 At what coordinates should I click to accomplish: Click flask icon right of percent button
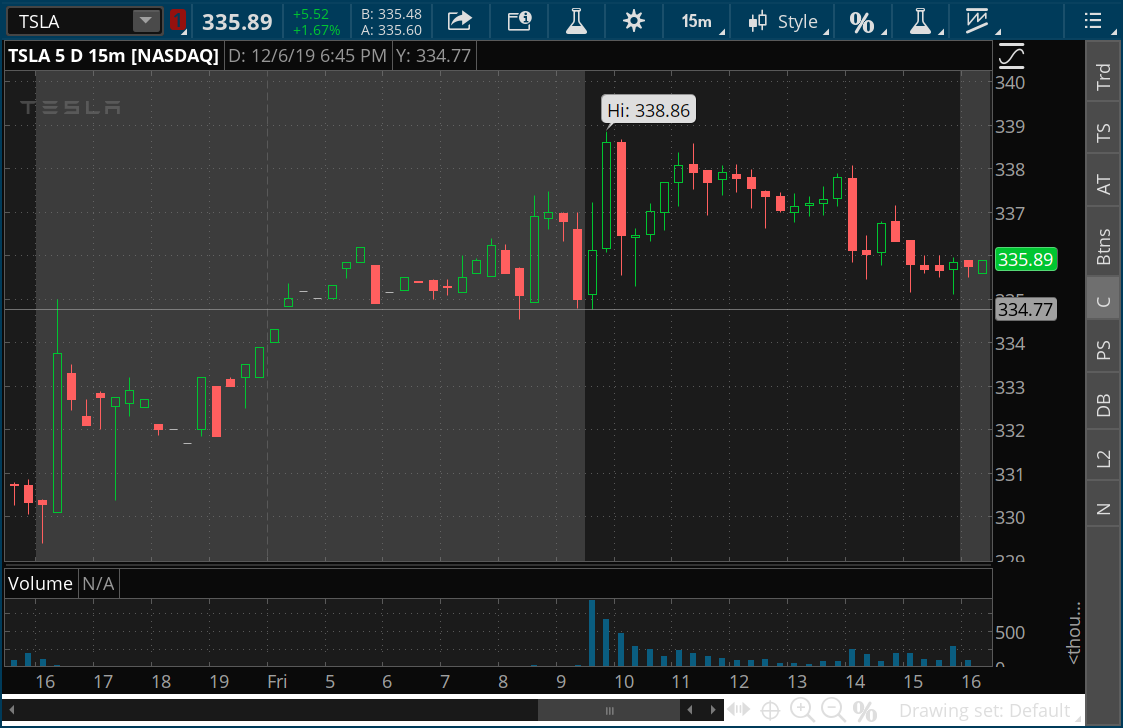click(x=922, y=21)
